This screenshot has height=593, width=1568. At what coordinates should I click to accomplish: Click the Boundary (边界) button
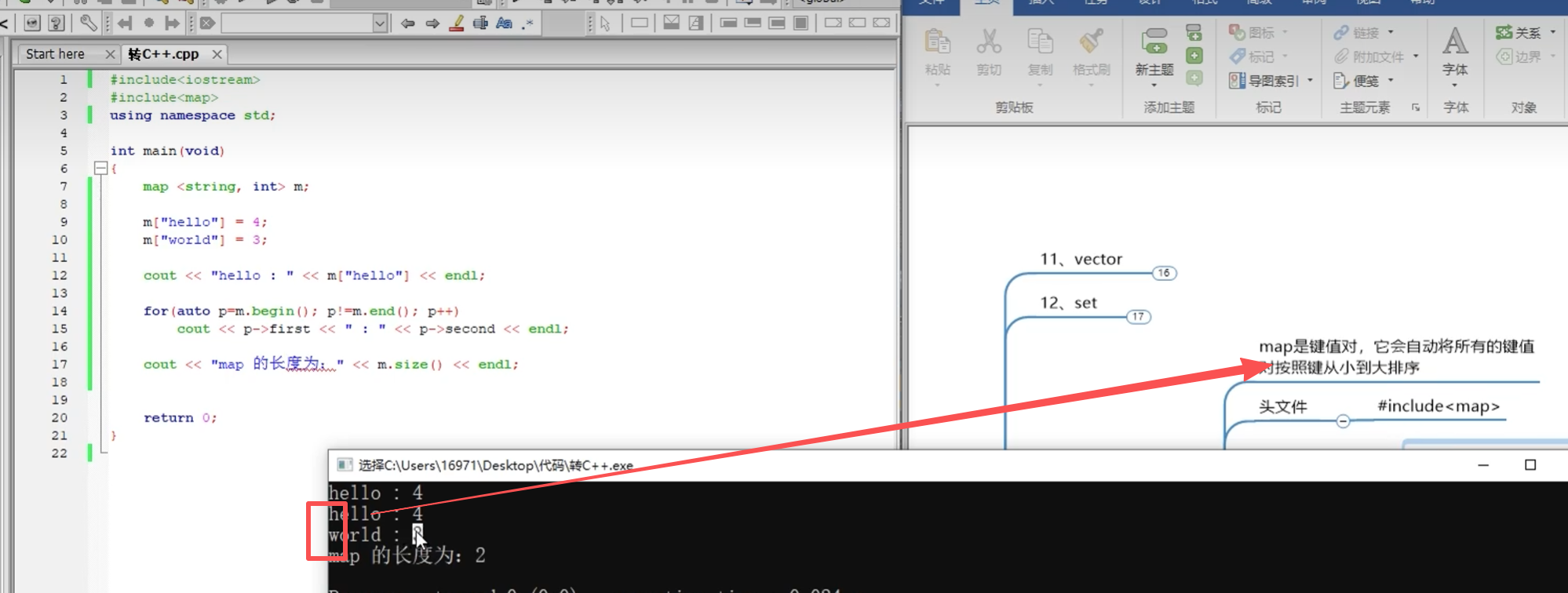pyautogui.click(x=1519, y=56)
